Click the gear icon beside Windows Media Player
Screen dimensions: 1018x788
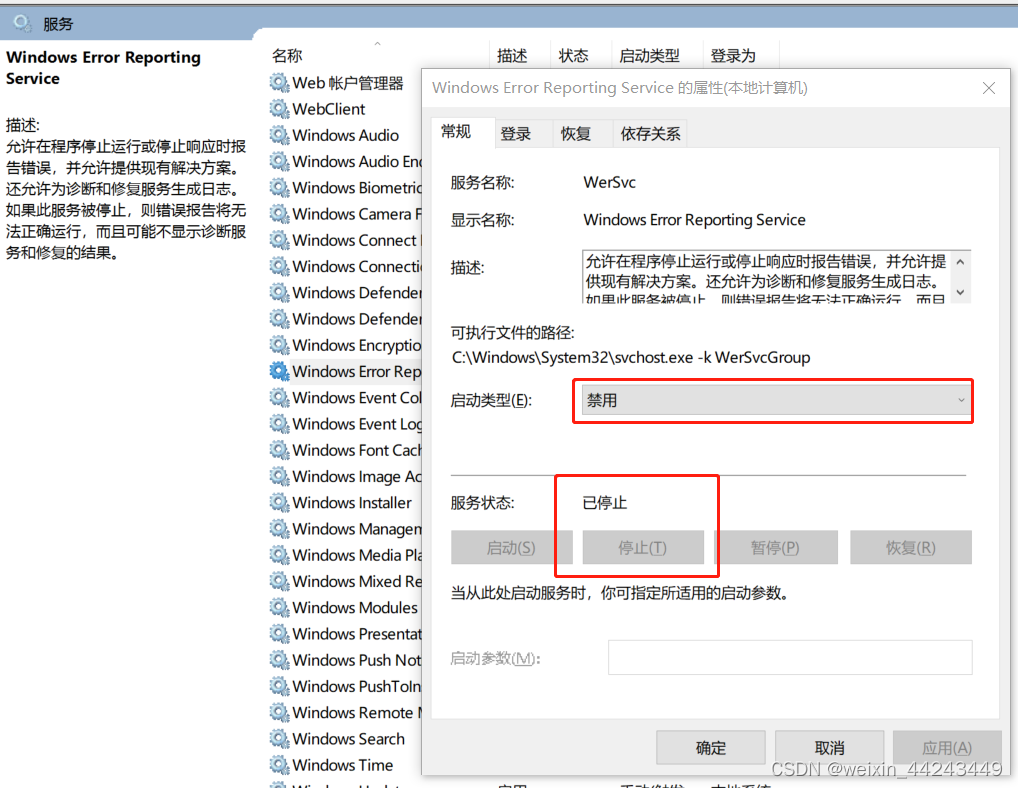tap(279, 555)
